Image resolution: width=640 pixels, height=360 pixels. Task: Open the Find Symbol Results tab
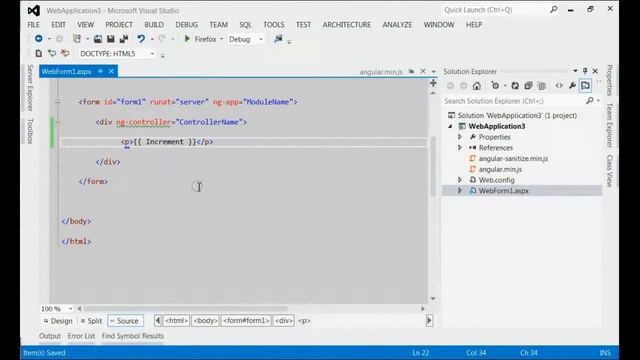tap(133, 336)
